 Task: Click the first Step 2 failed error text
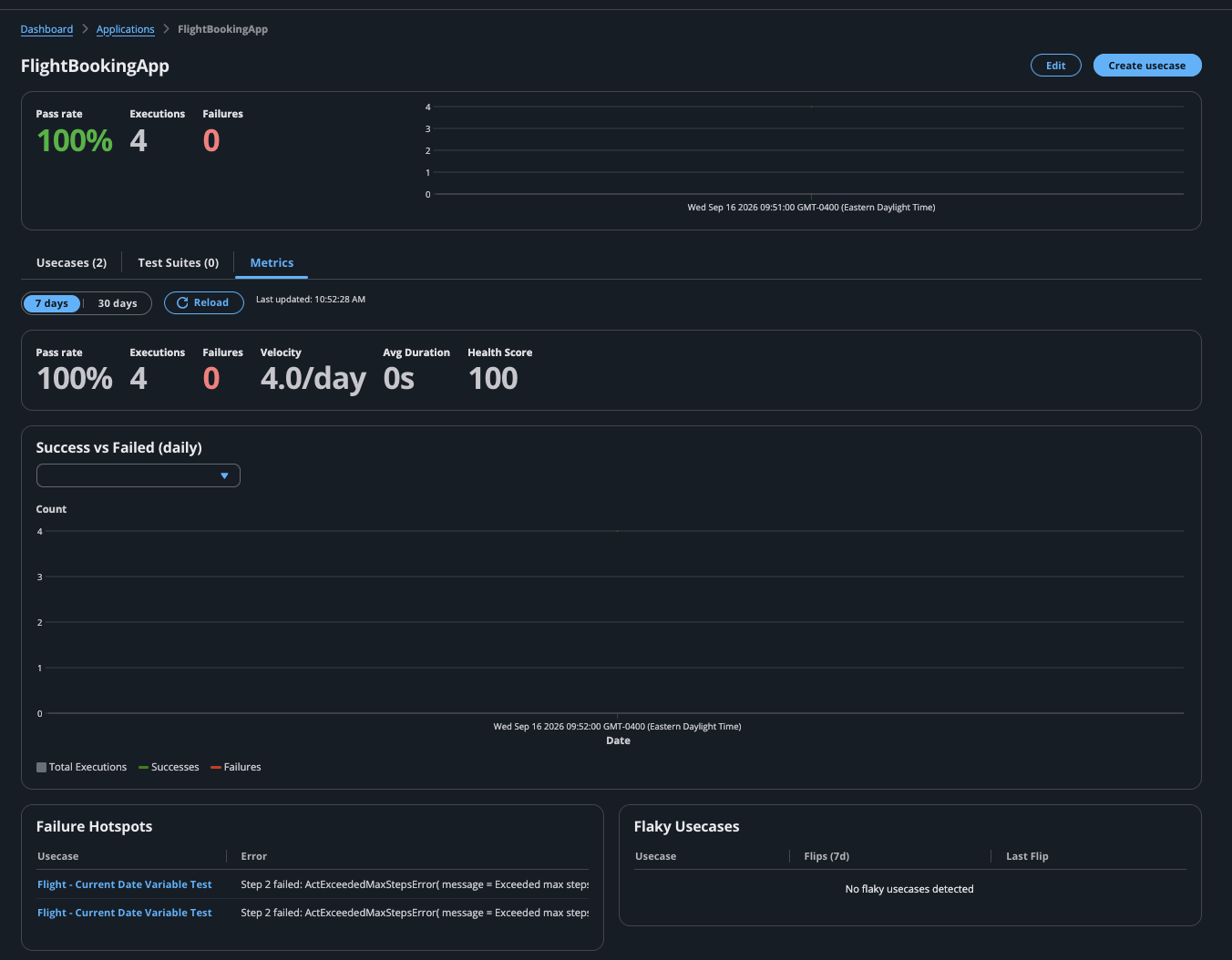point(415,884)
